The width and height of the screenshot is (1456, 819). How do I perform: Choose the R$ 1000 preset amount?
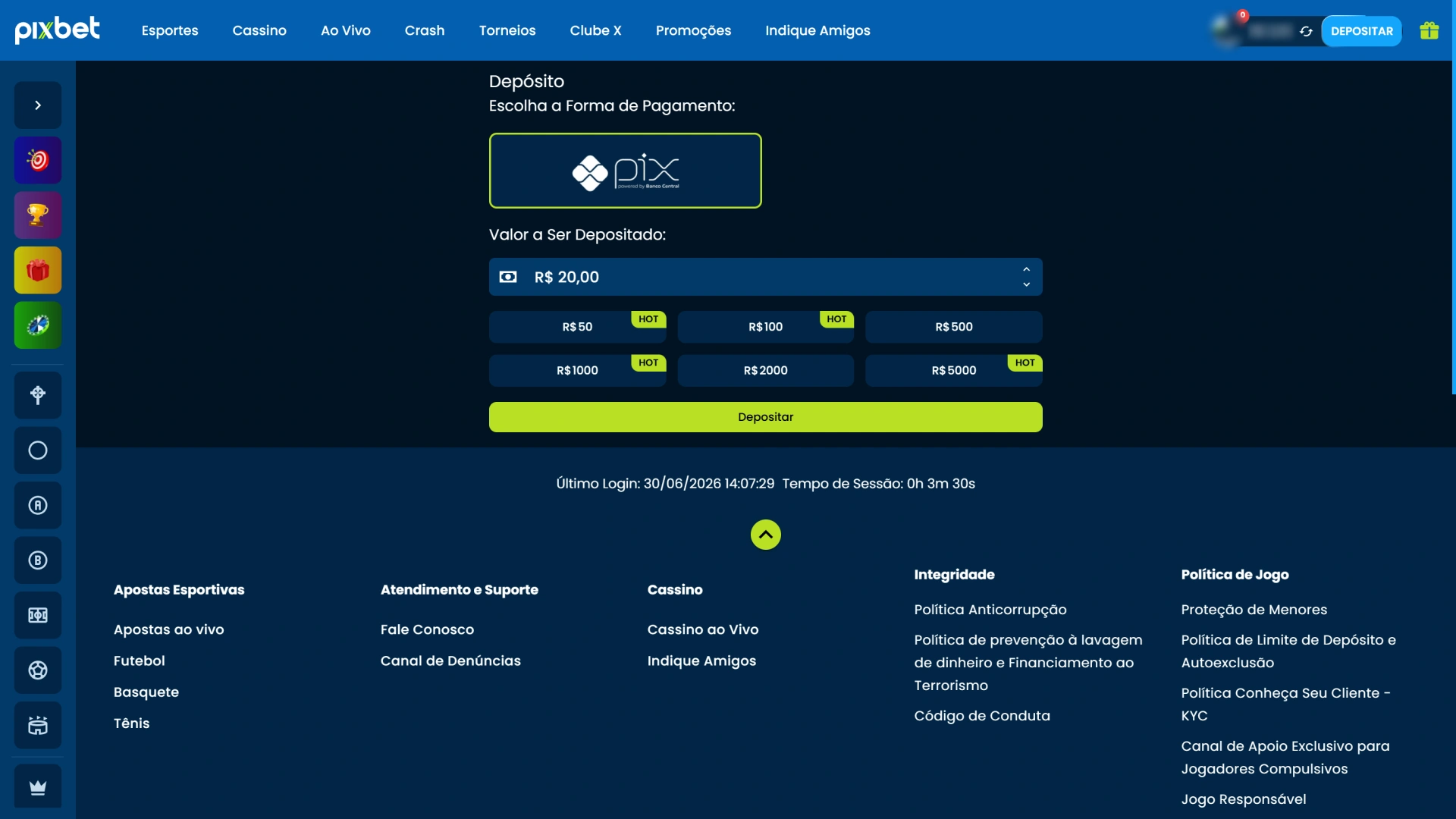(578, 371)
